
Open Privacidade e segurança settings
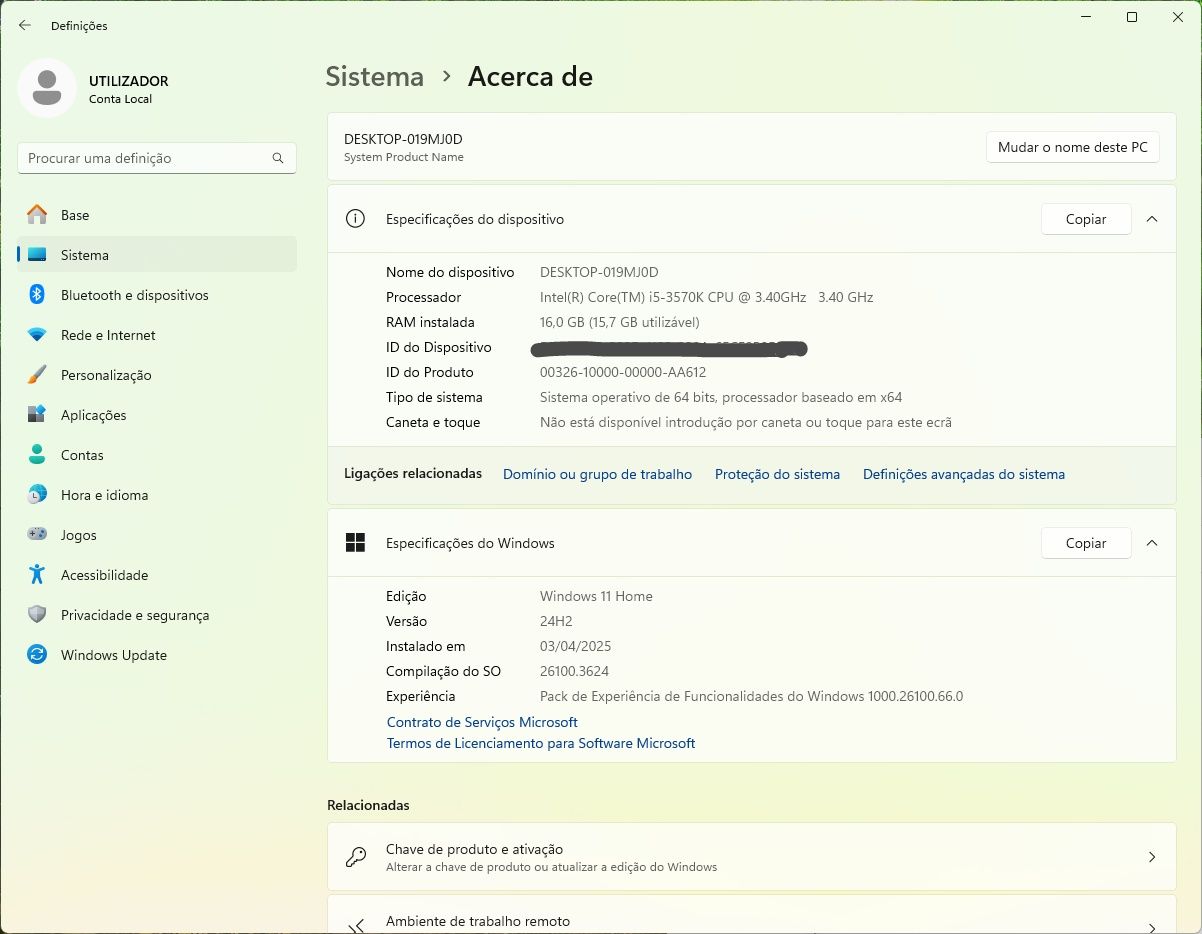coord(157,615)
